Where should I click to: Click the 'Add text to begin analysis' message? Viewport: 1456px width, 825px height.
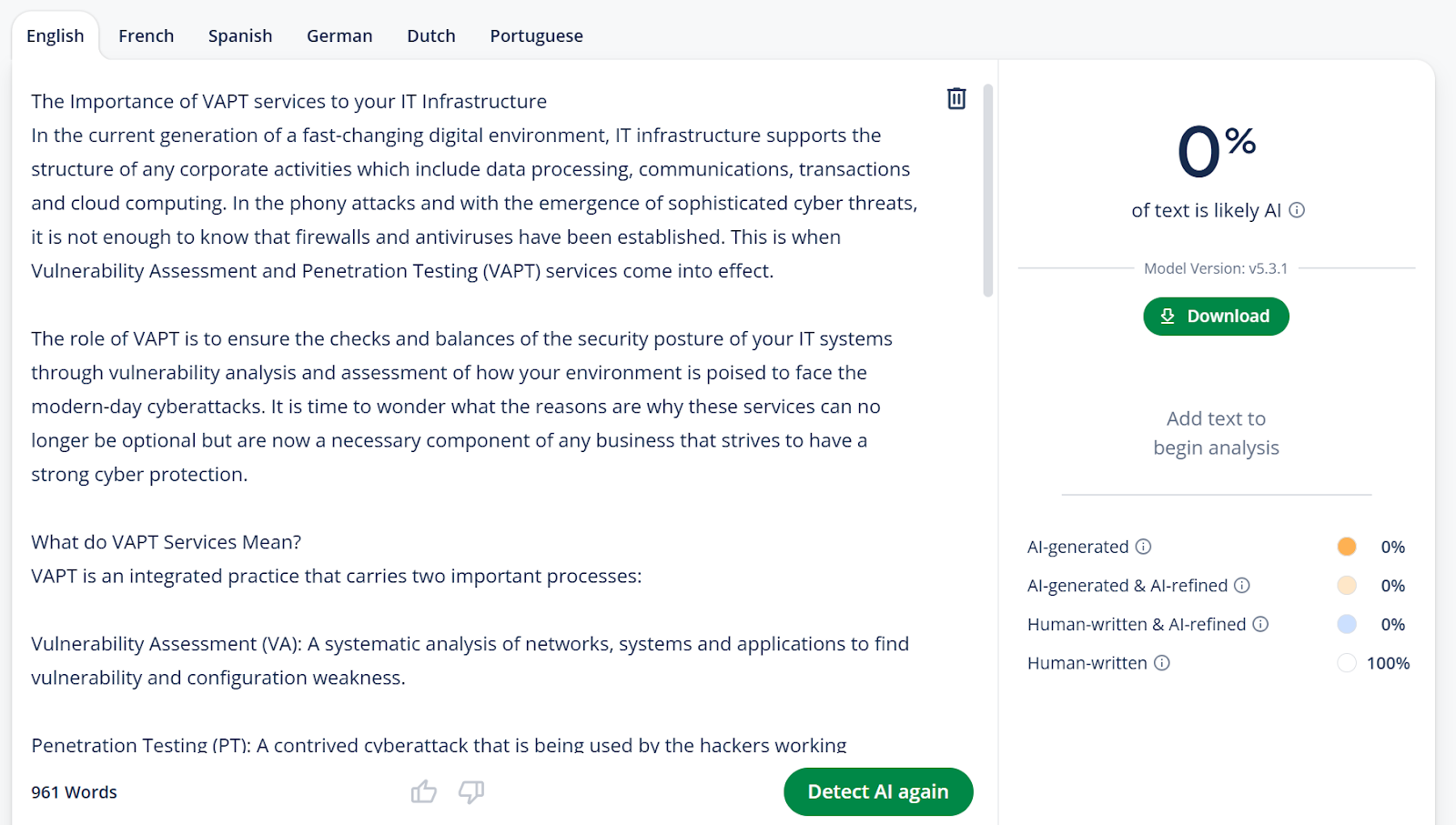(x=1216, y=433)
